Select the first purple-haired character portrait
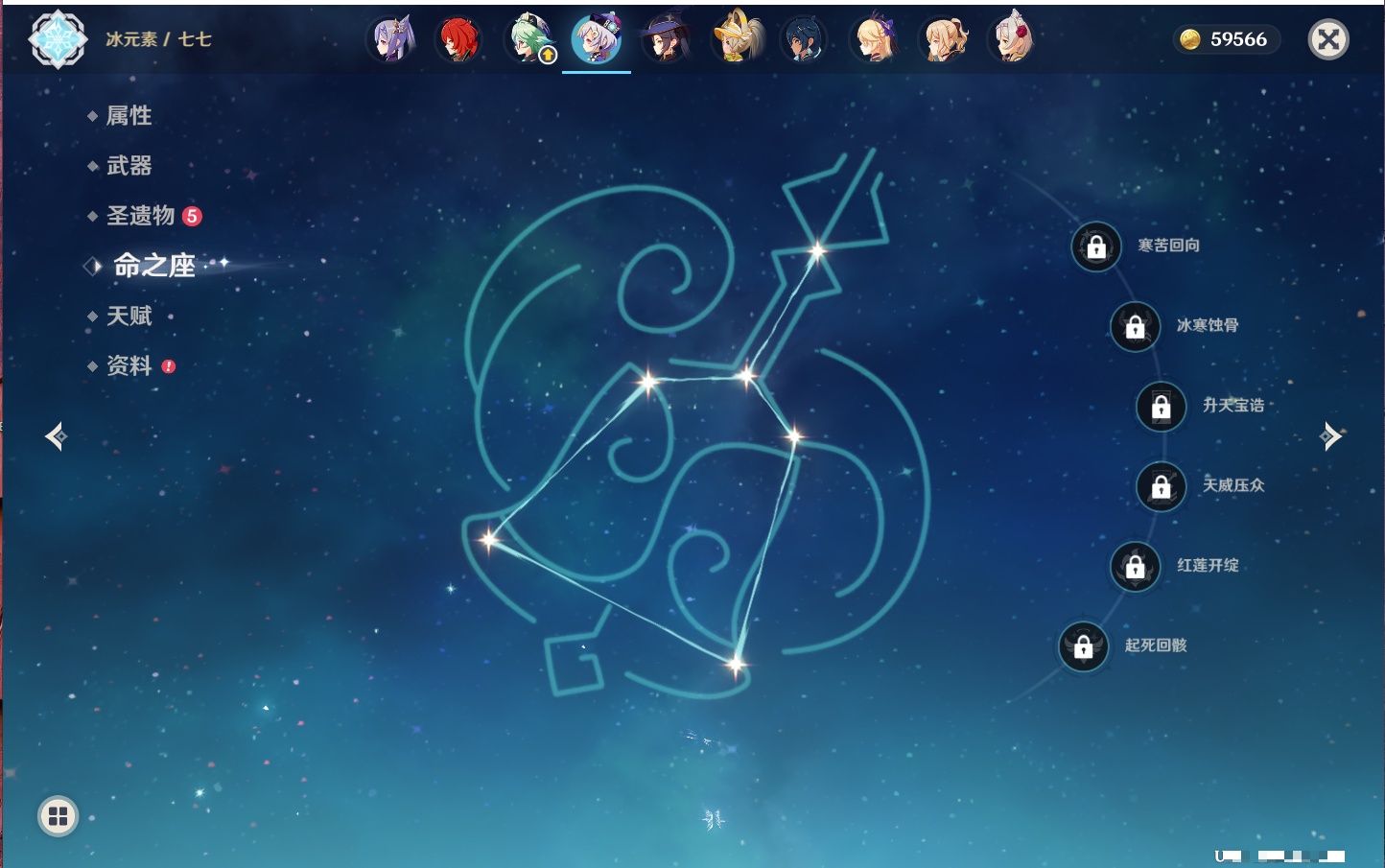This screenshot has width=1385, height=868. pyautogui.click(x=390, y=39)
